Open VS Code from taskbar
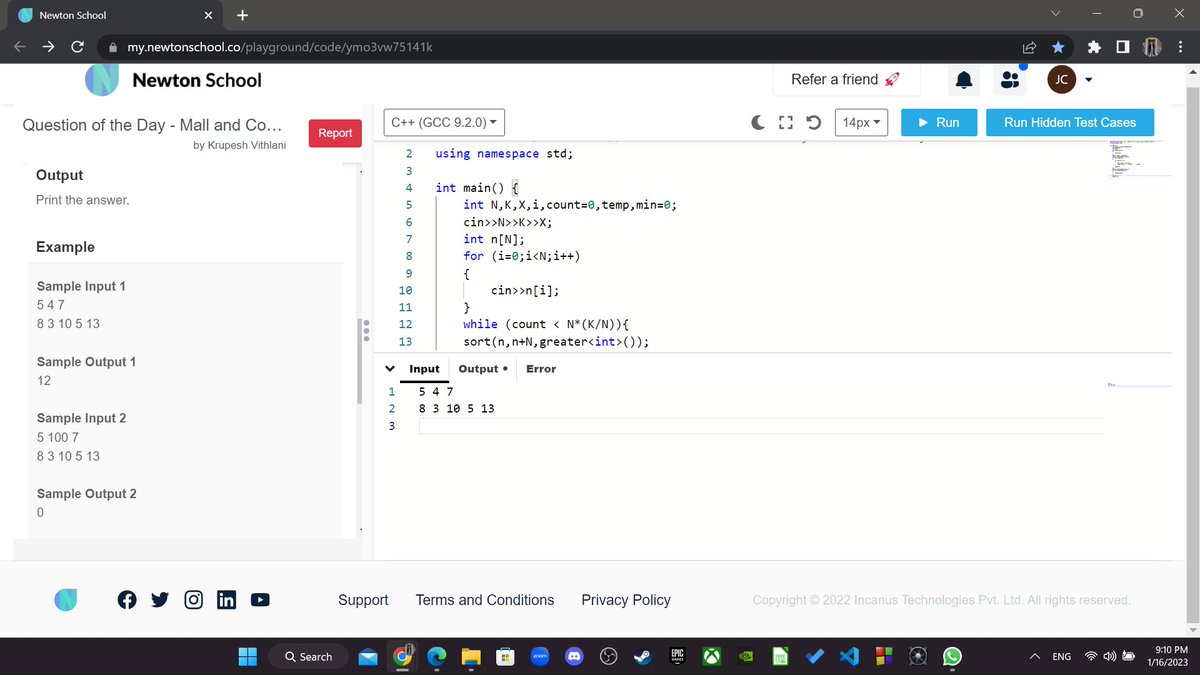 pos(850,656)
